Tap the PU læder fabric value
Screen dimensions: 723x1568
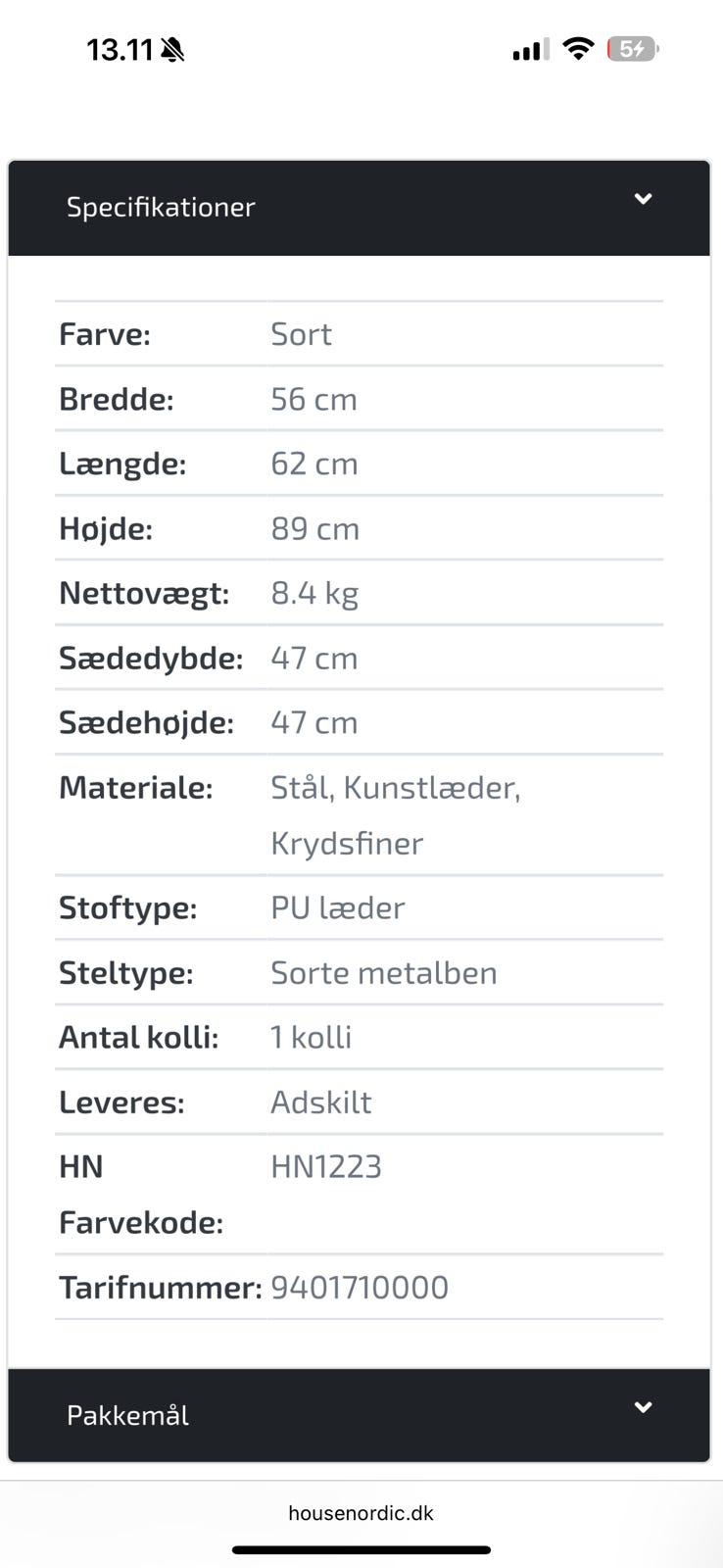[337, 907]
